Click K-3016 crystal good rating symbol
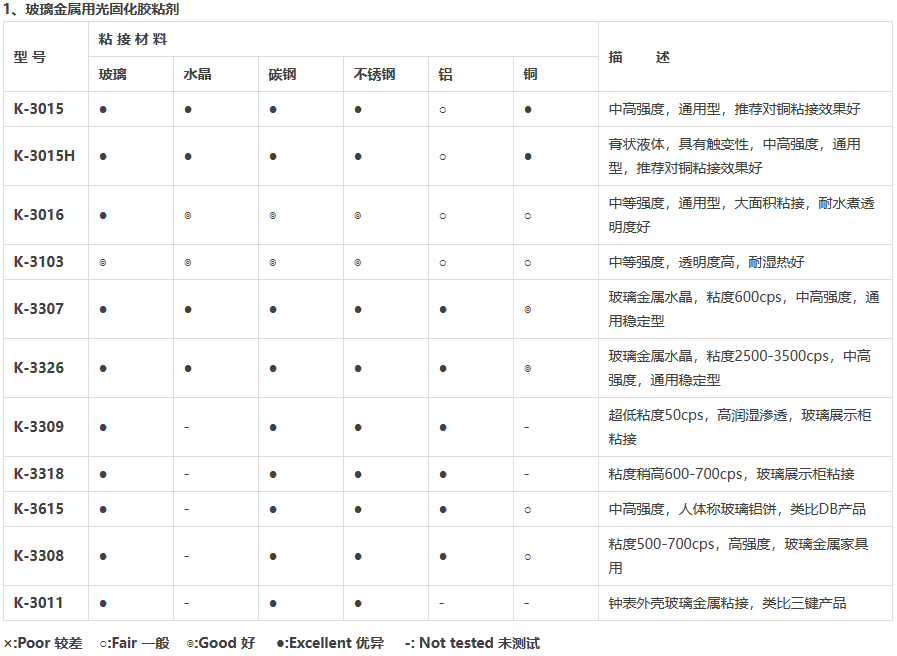The width and height of the screenshot is (897, 656). click(188, 216)
